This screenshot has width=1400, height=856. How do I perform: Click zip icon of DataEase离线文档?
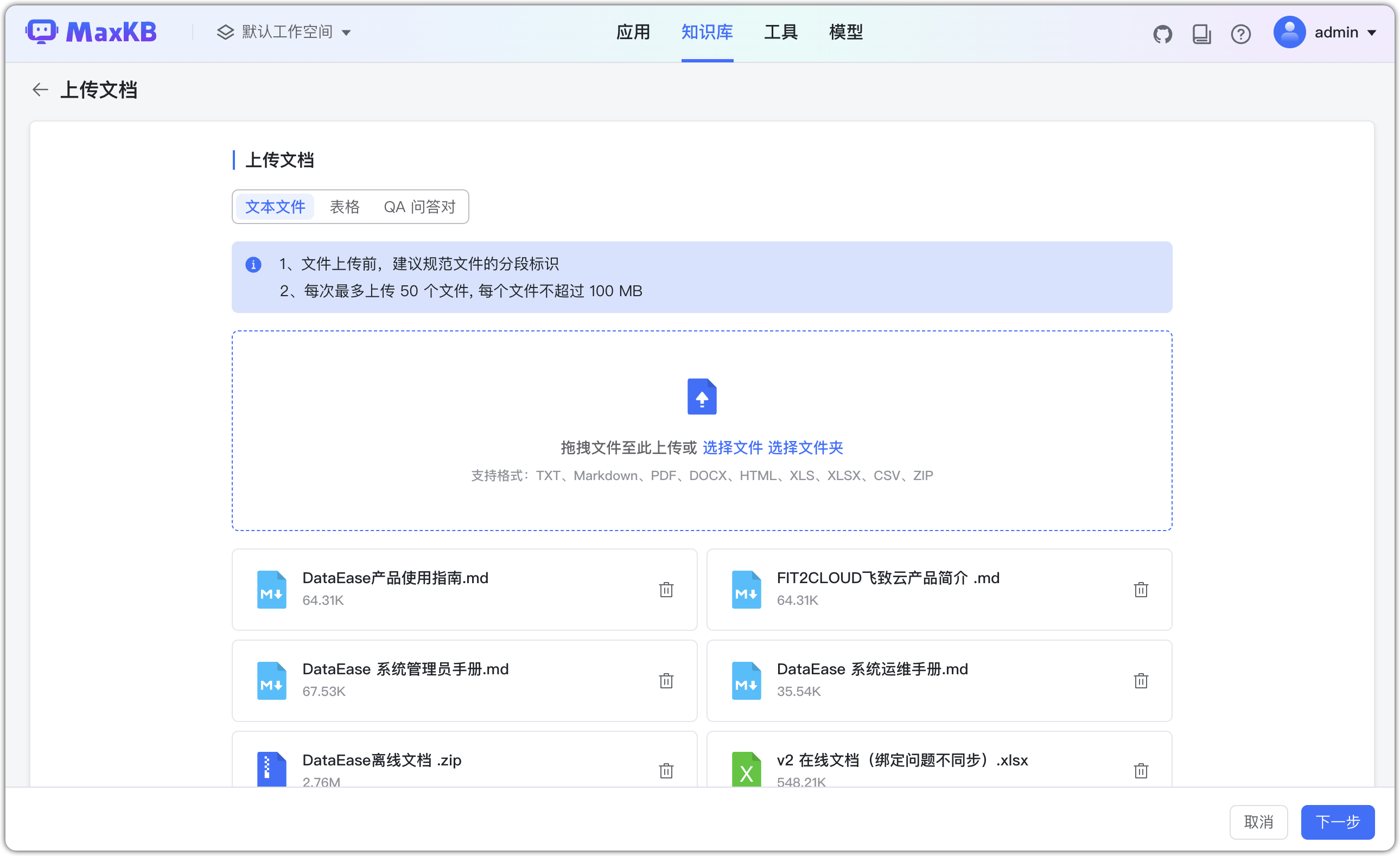[272, 769]
